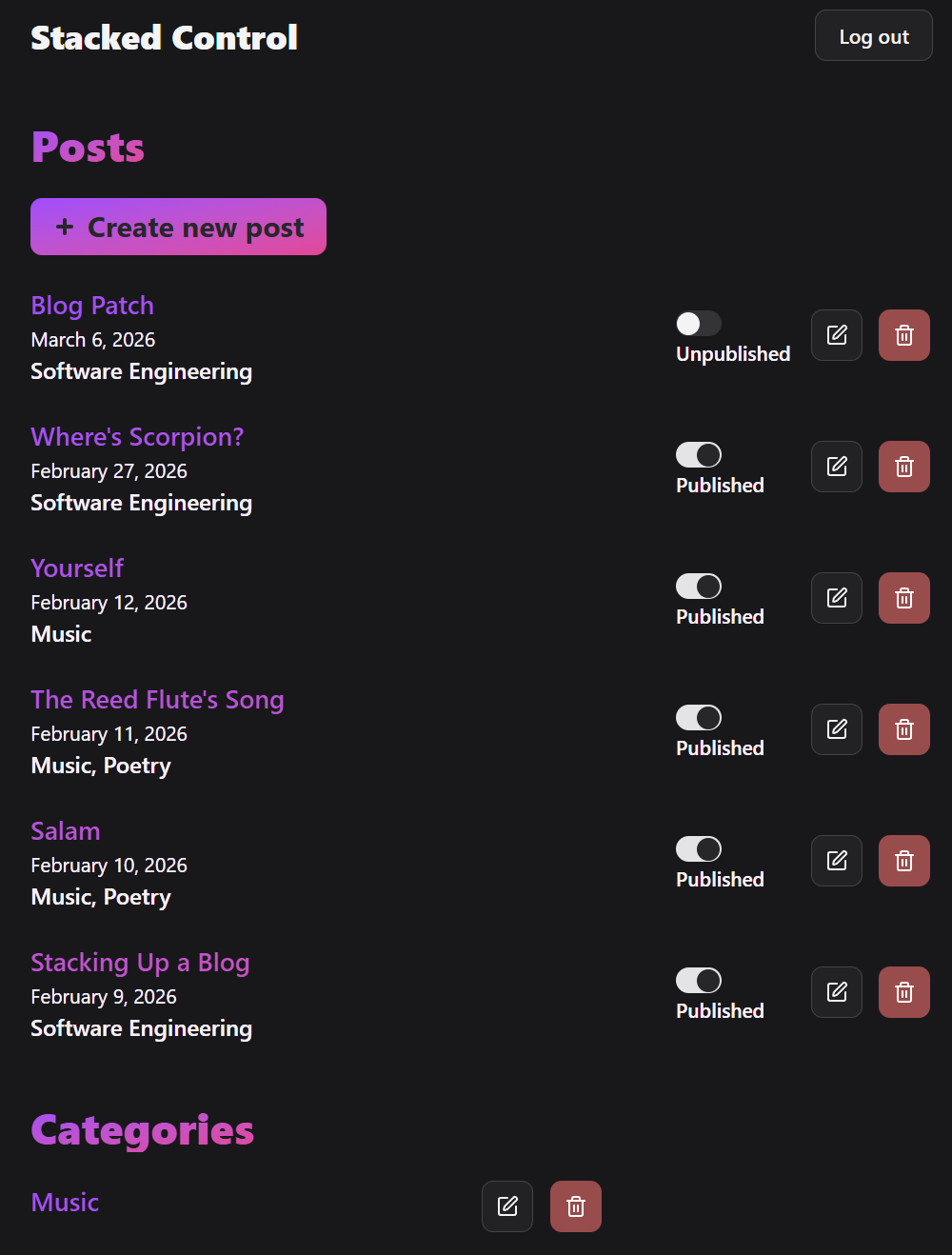The width and height of the screenshot is (952, 1255).
Task: Publish the Blog Patch post
Action: (x=698, y=323)
